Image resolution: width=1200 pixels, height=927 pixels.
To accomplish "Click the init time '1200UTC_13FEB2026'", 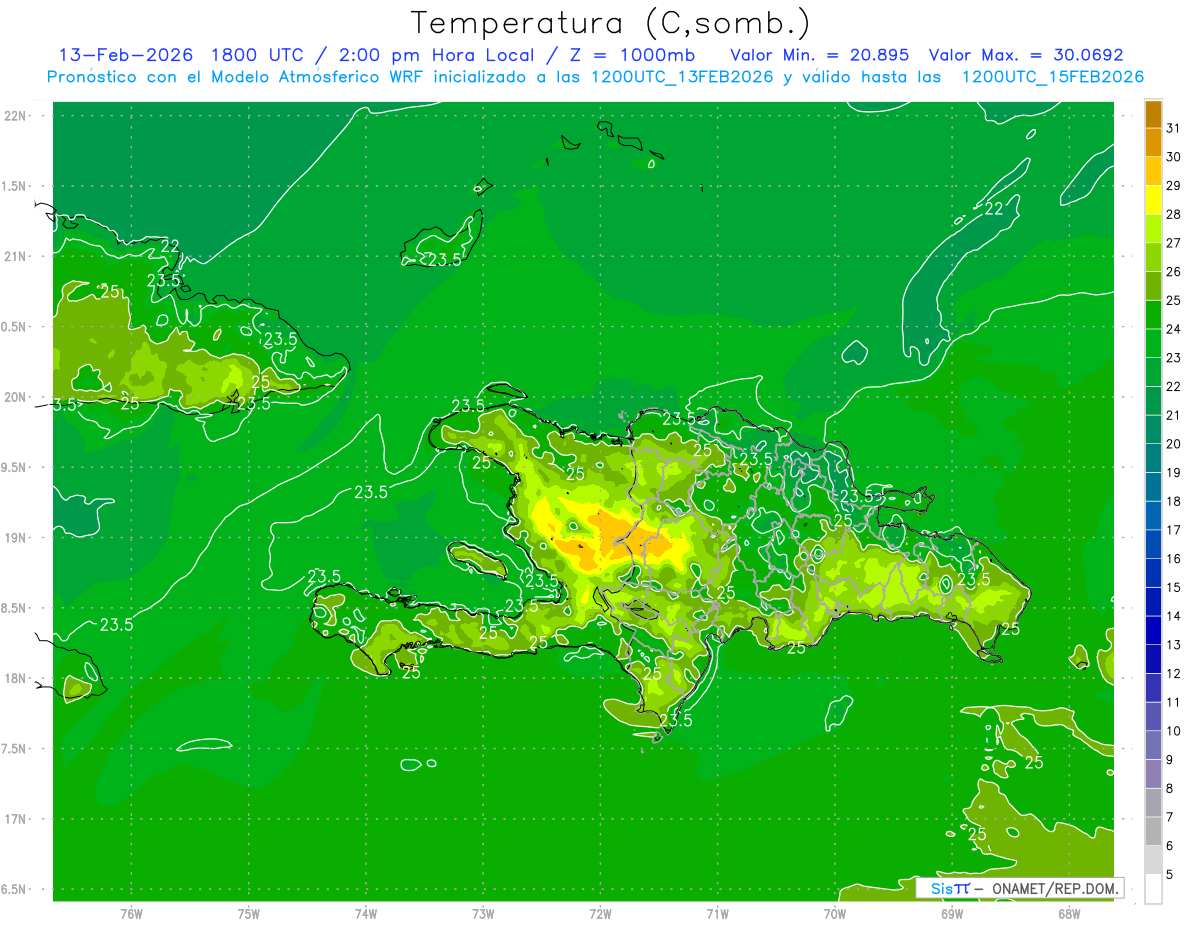I will [682, 77].
